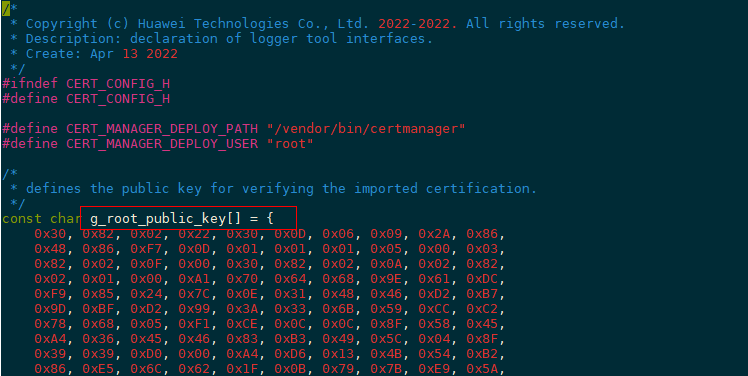Click the 0xA1 hex value
This screenshot has width=748, height=376.
[x=194, y=279]
